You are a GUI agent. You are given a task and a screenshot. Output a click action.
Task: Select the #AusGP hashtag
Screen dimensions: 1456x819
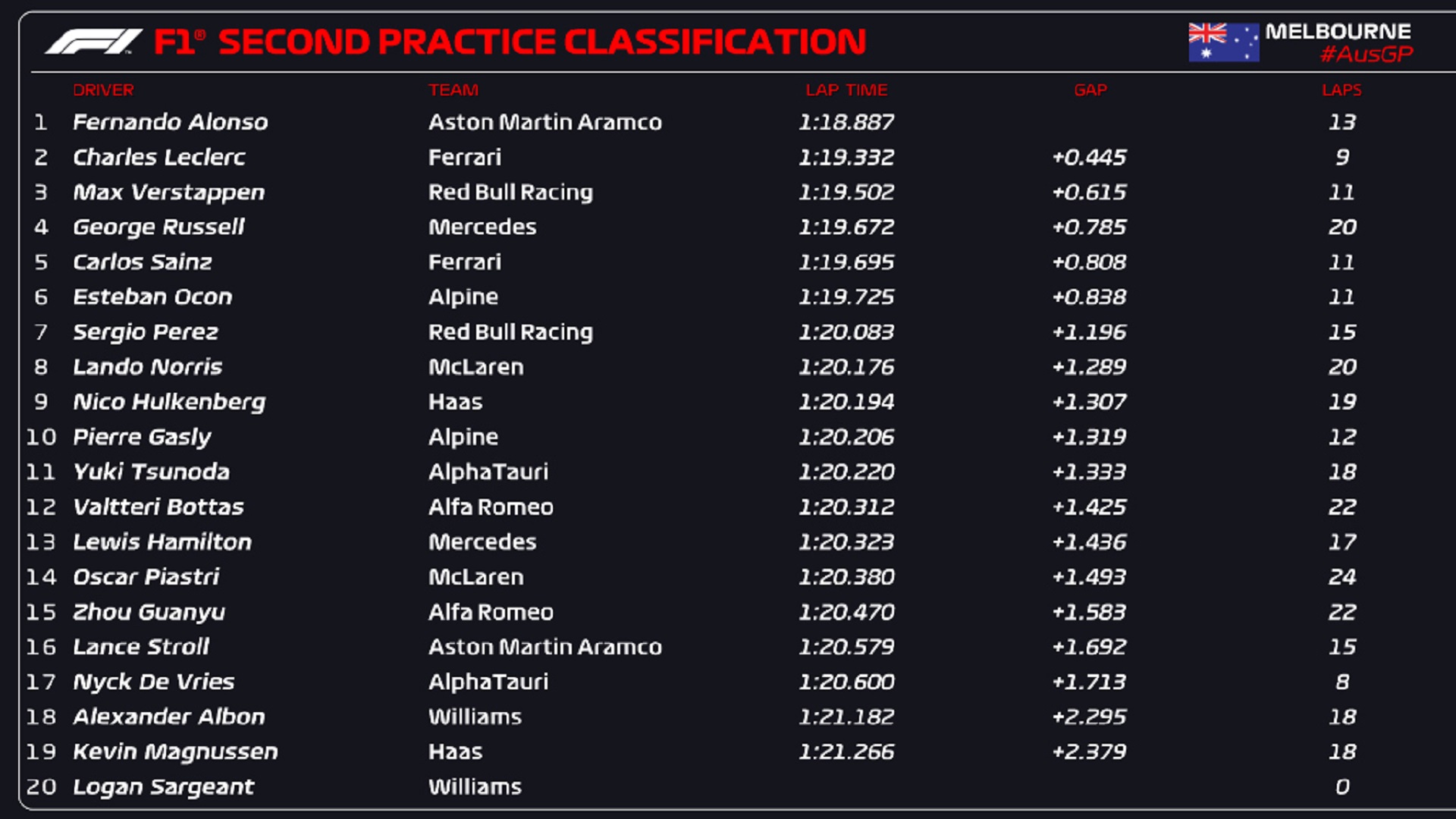point(1367,54)
